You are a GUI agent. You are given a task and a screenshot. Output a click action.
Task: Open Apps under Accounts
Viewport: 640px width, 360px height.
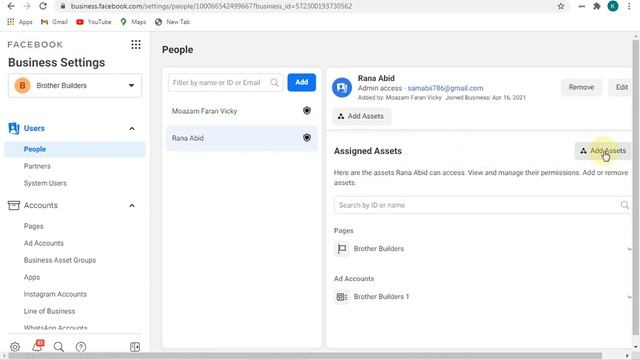[x=32, y=277]
